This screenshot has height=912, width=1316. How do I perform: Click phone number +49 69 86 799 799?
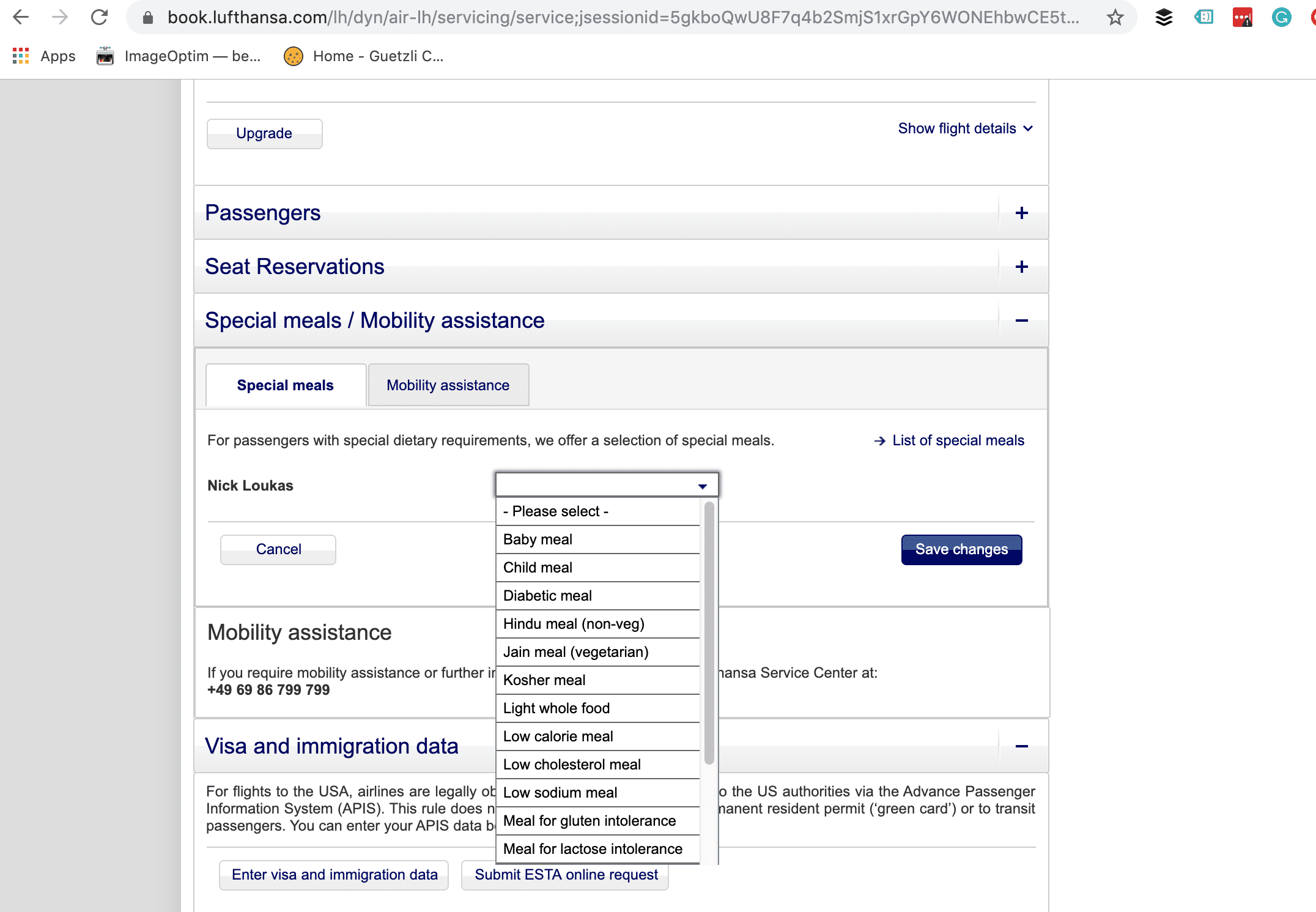click(x=268, y=690)
